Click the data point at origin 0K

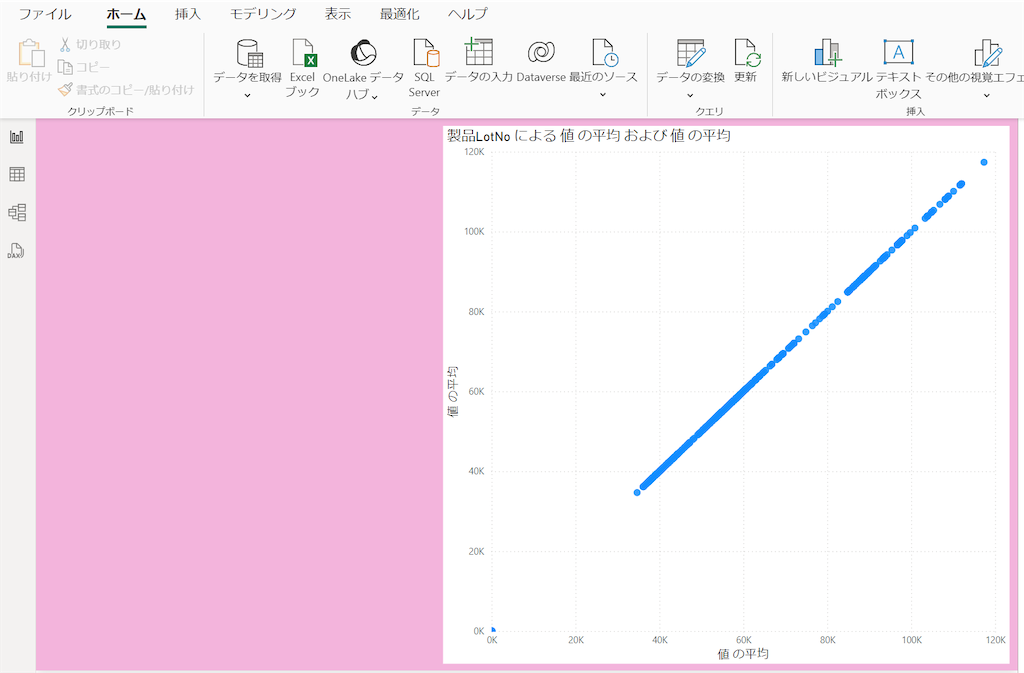pyautogui.click(x=493, y=630)
